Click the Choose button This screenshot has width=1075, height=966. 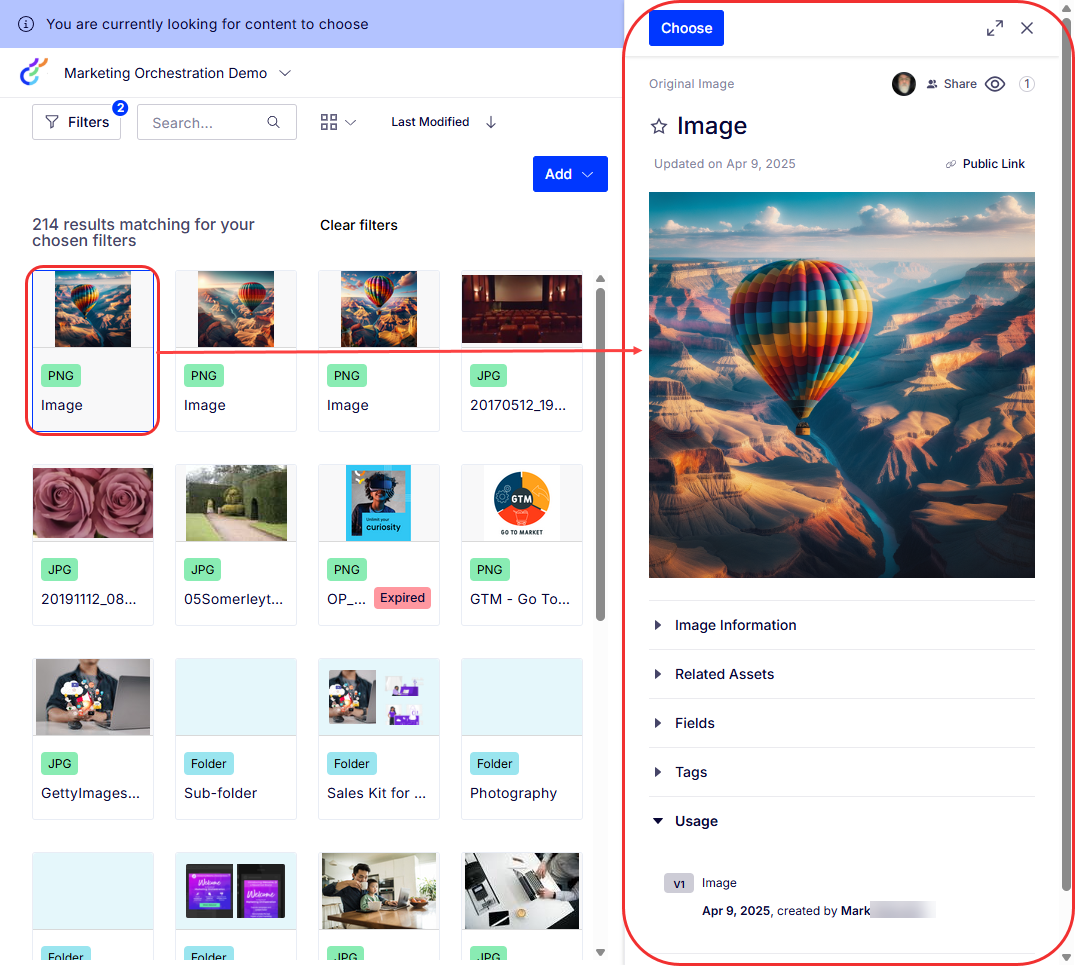686,28
